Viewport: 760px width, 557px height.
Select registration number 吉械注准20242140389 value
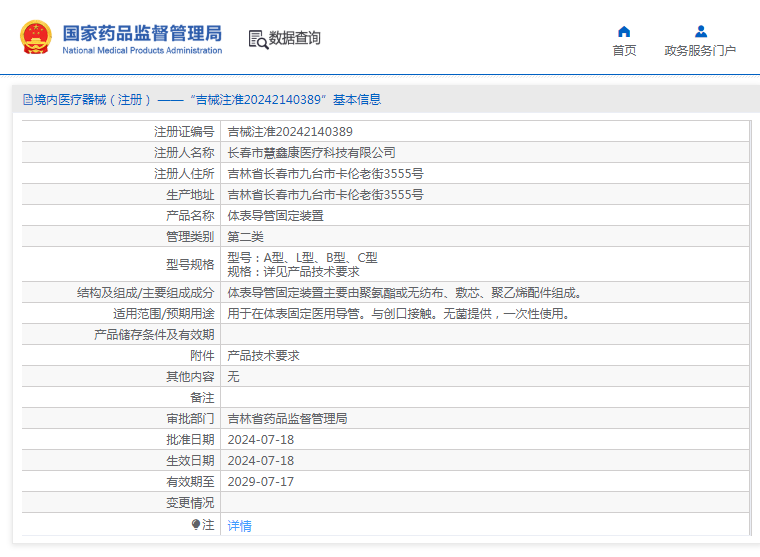point(290,132)
